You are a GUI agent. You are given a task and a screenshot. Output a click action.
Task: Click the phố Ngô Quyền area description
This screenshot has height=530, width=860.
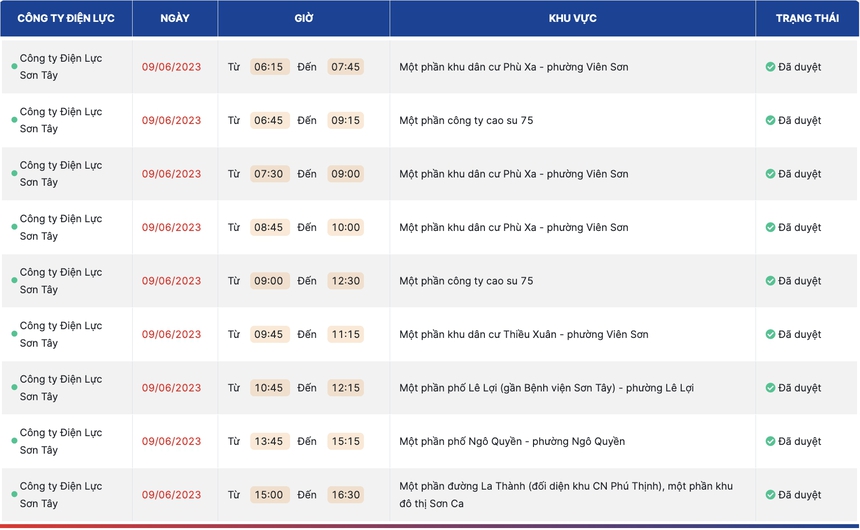click(511, 441)
